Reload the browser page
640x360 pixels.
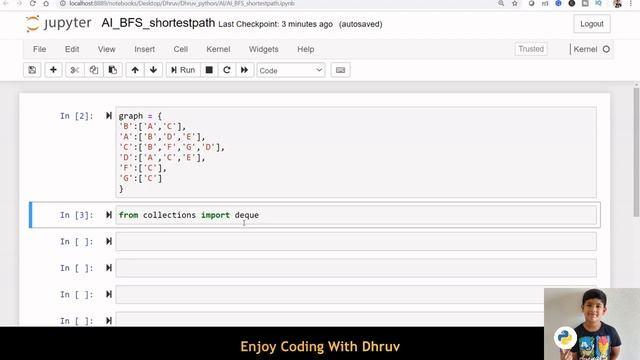pyautogui.click(x=32, y=3)
